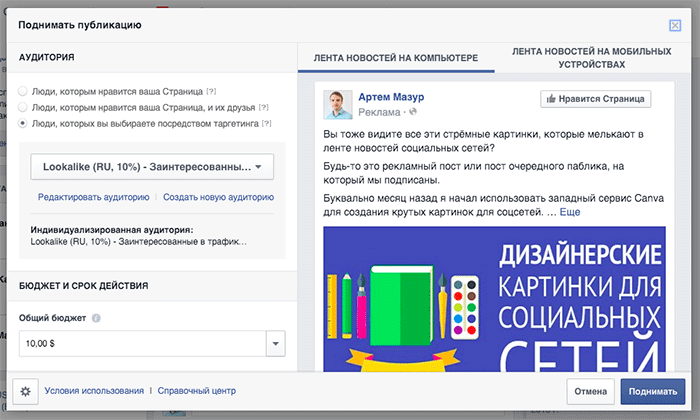
Task: Click the Поднимать button
Action: click(x=653, y=391)
